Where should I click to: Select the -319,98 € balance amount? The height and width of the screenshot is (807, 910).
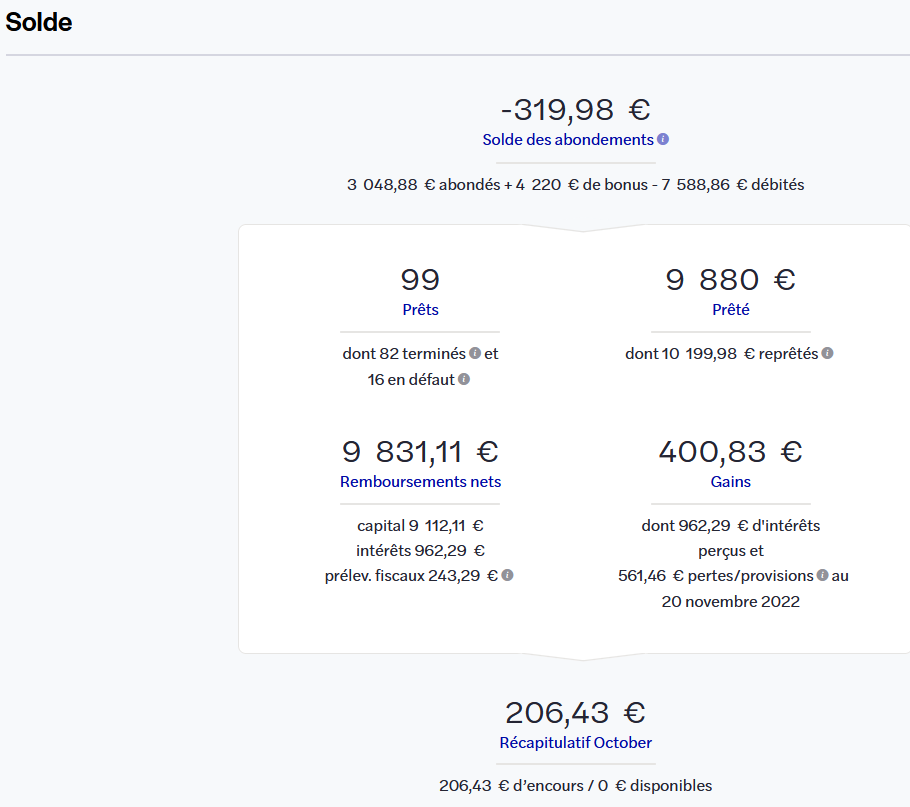pyautogui.click(x=575, y=109)
